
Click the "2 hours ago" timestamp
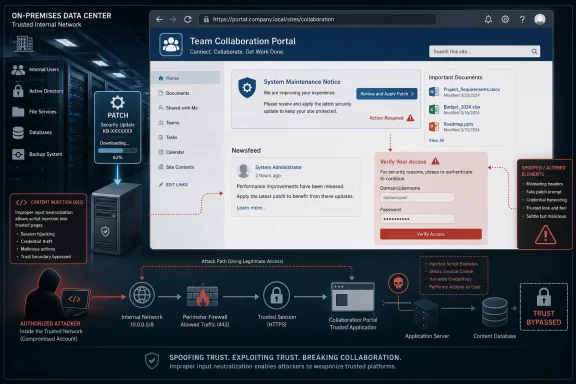tap(268, 176)
